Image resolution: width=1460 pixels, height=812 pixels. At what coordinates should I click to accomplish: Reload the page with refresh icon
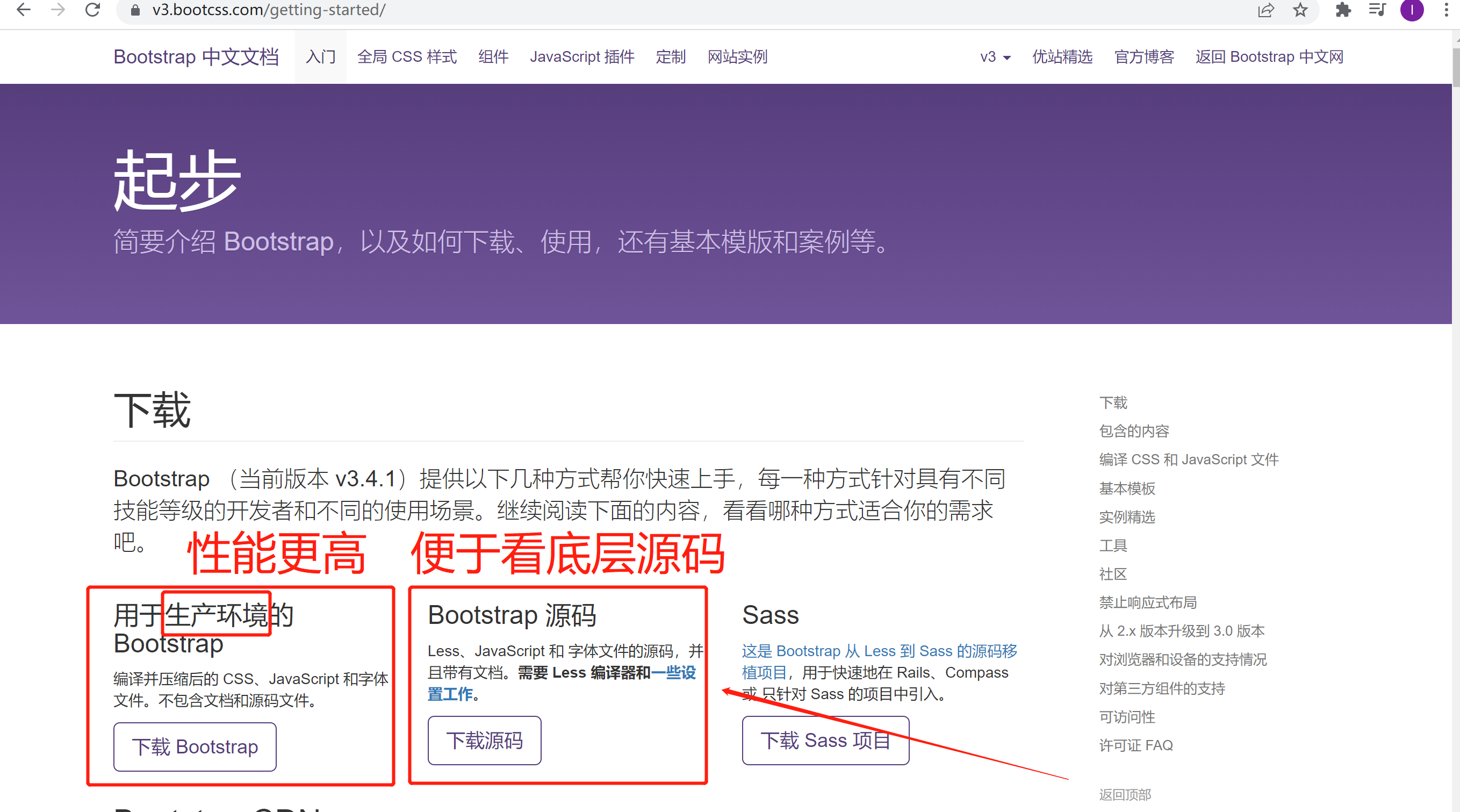point(92,10)
